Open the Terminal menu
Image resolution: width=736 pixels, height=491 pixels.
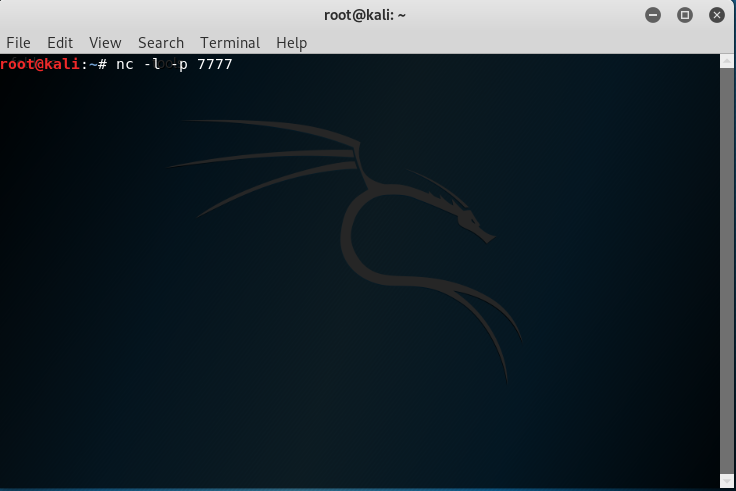230,43
